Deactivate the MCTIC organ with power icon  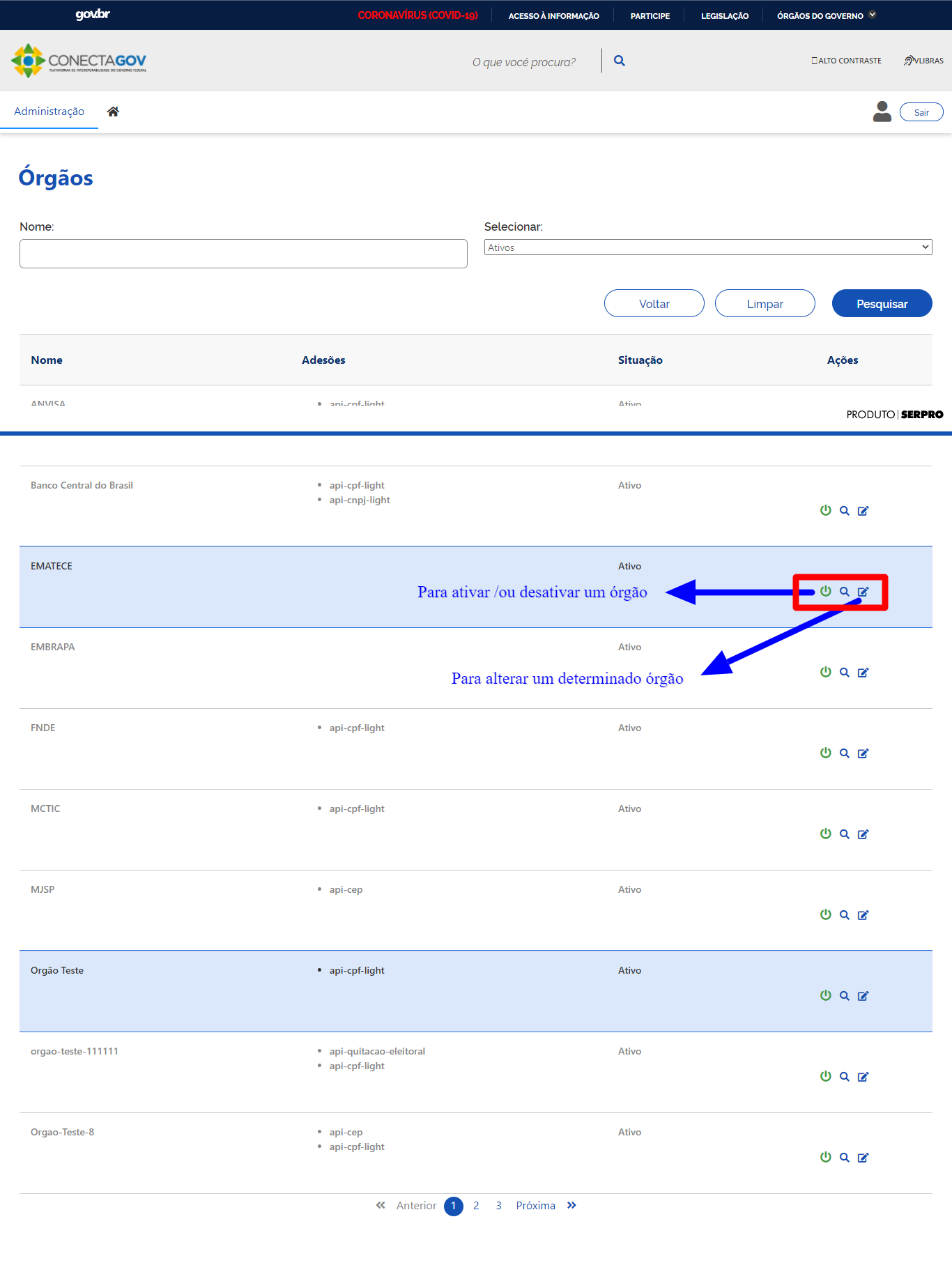click(825, 834)
